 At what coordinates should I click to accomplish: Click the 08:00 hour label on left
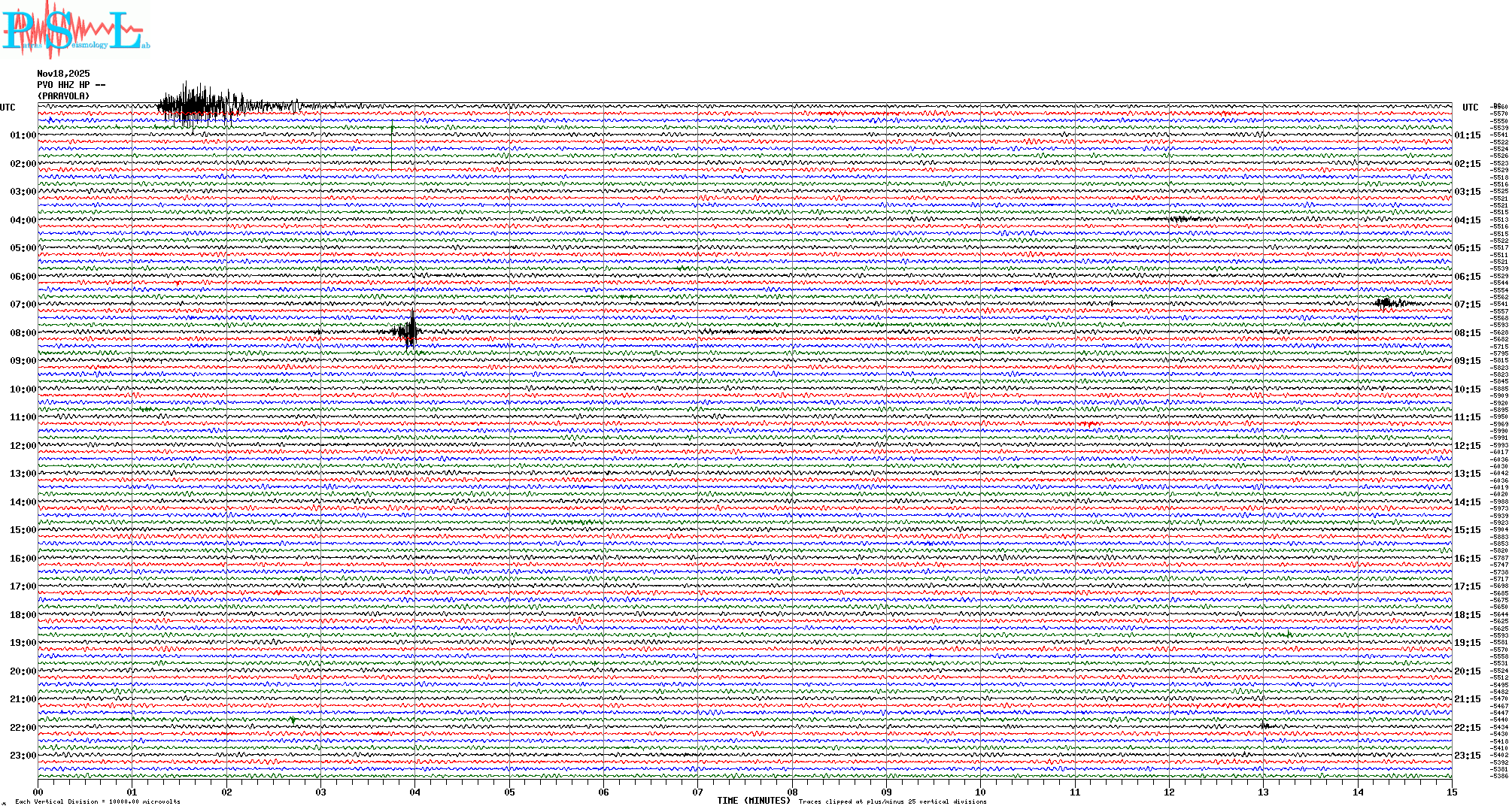23,333
